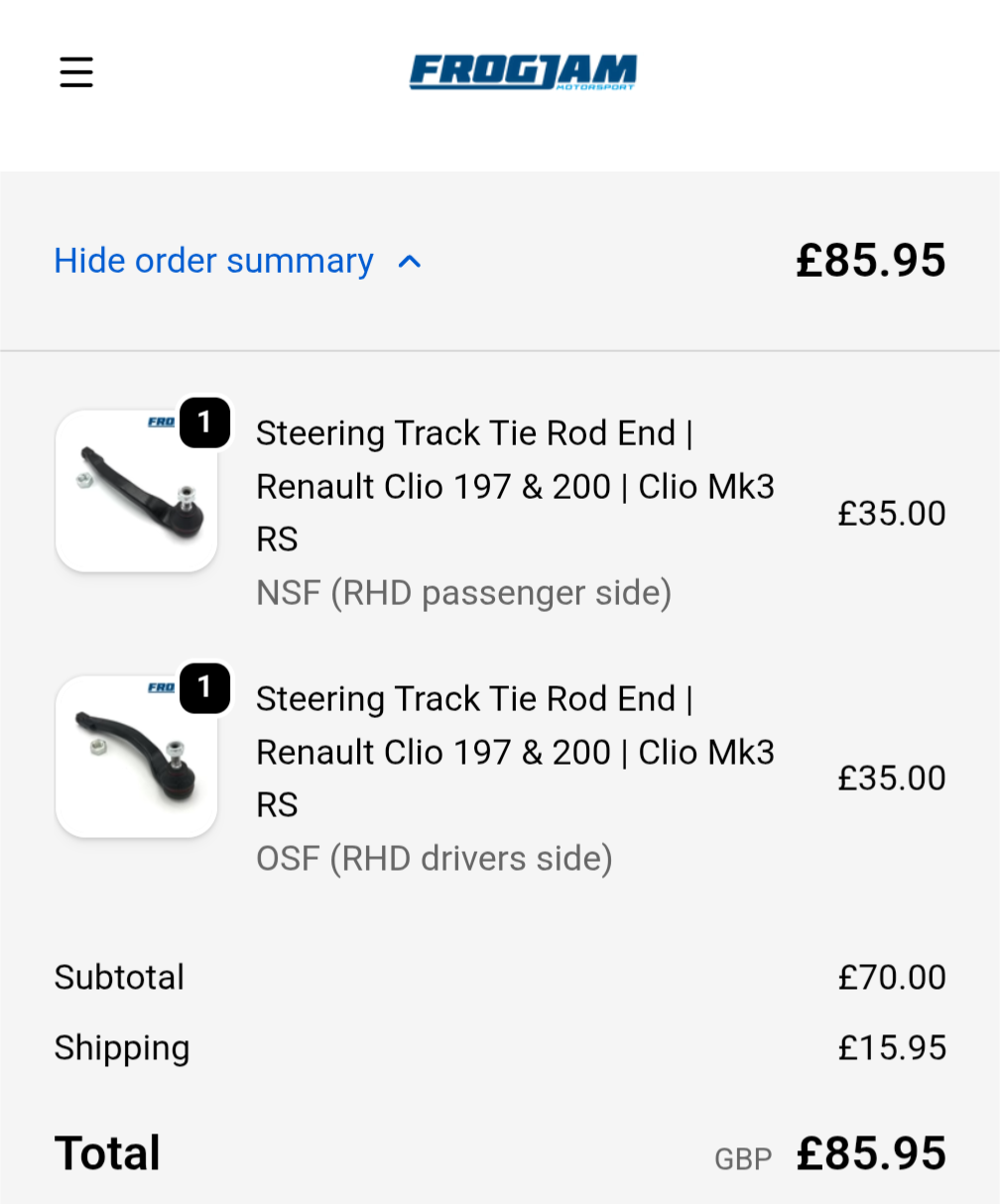The height and width of the screenshot is (1204, 1000).
Task: Click the bold Total label
Action: 107,1153
